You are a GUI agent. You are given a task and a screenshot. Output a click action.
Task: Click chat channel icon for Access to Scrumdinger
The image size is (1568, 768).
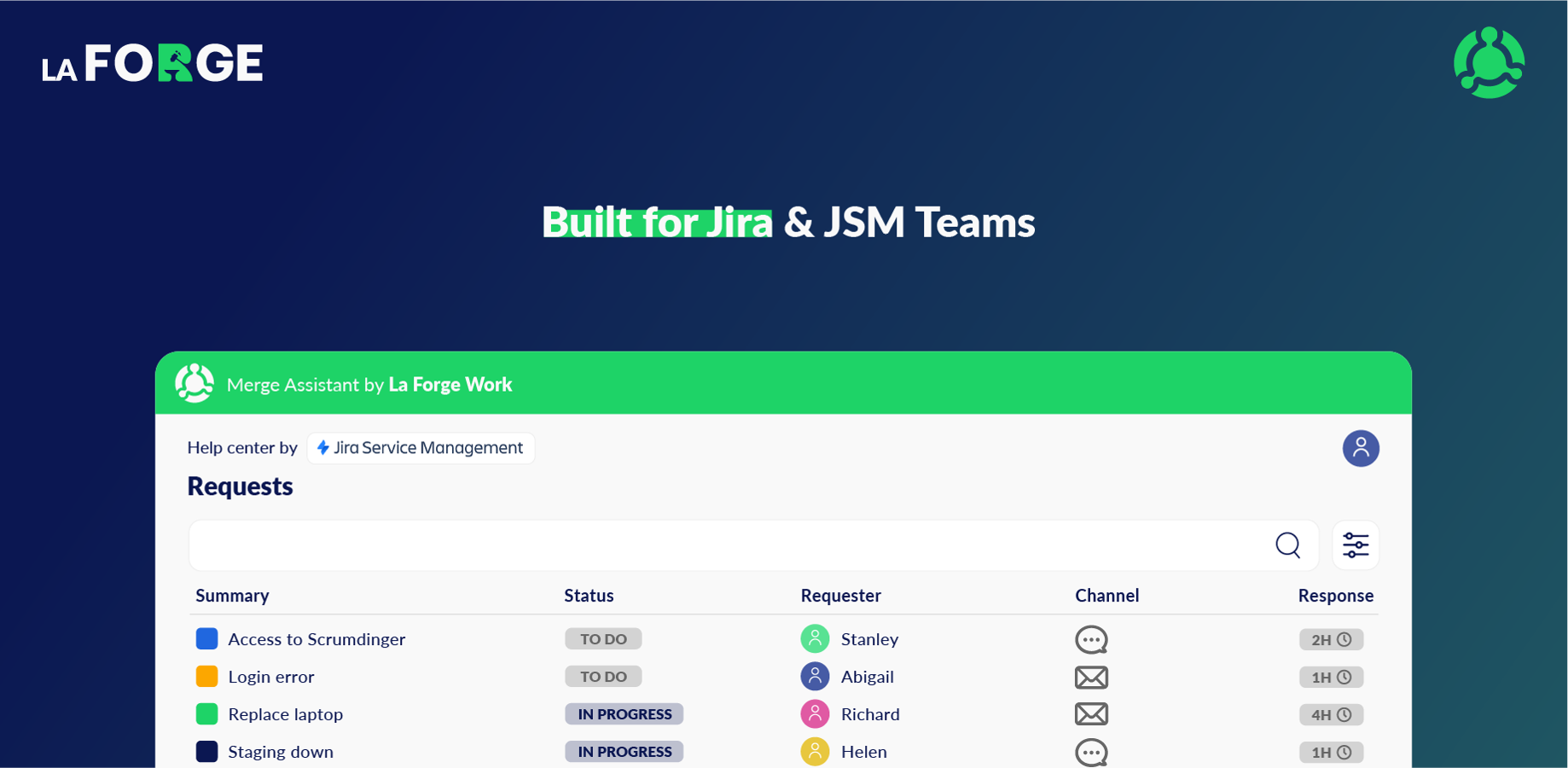pyautogui.click(x=1091, y=639)
